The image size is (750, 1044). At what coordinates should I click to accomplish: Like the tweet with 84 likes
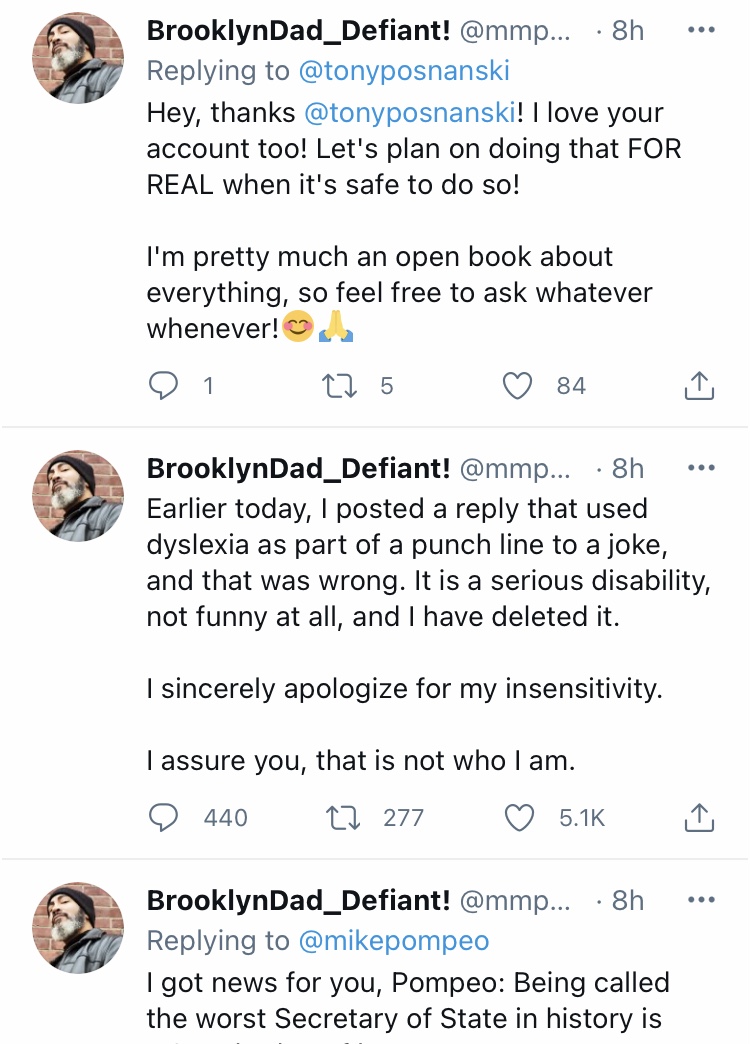518,386
